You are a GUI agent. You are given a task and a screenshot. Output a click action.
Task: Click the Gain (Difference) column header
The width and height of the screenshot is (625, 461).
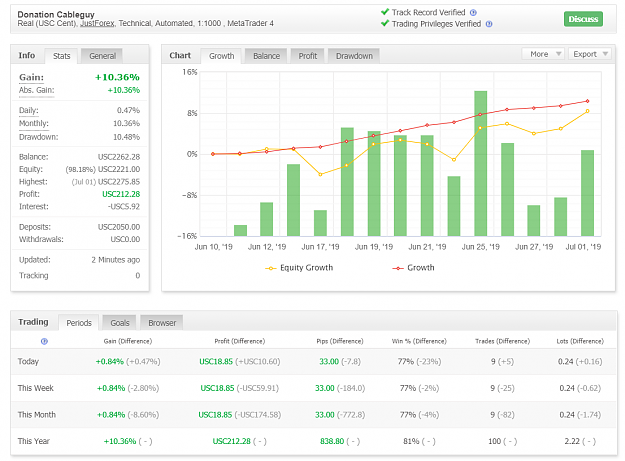pos(128,341)
